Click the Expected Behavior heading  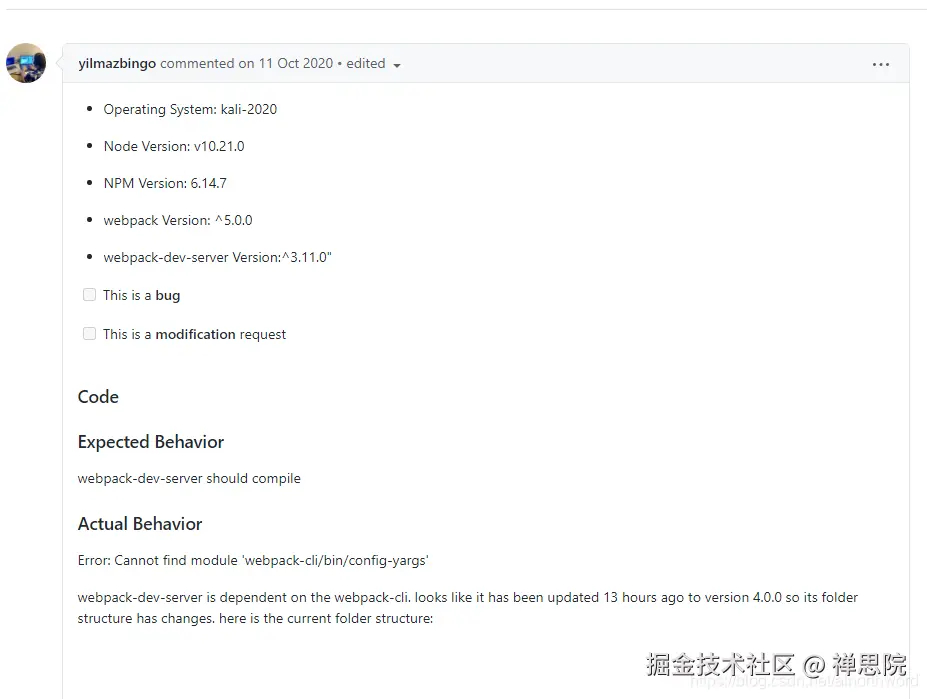pos(151,442)
